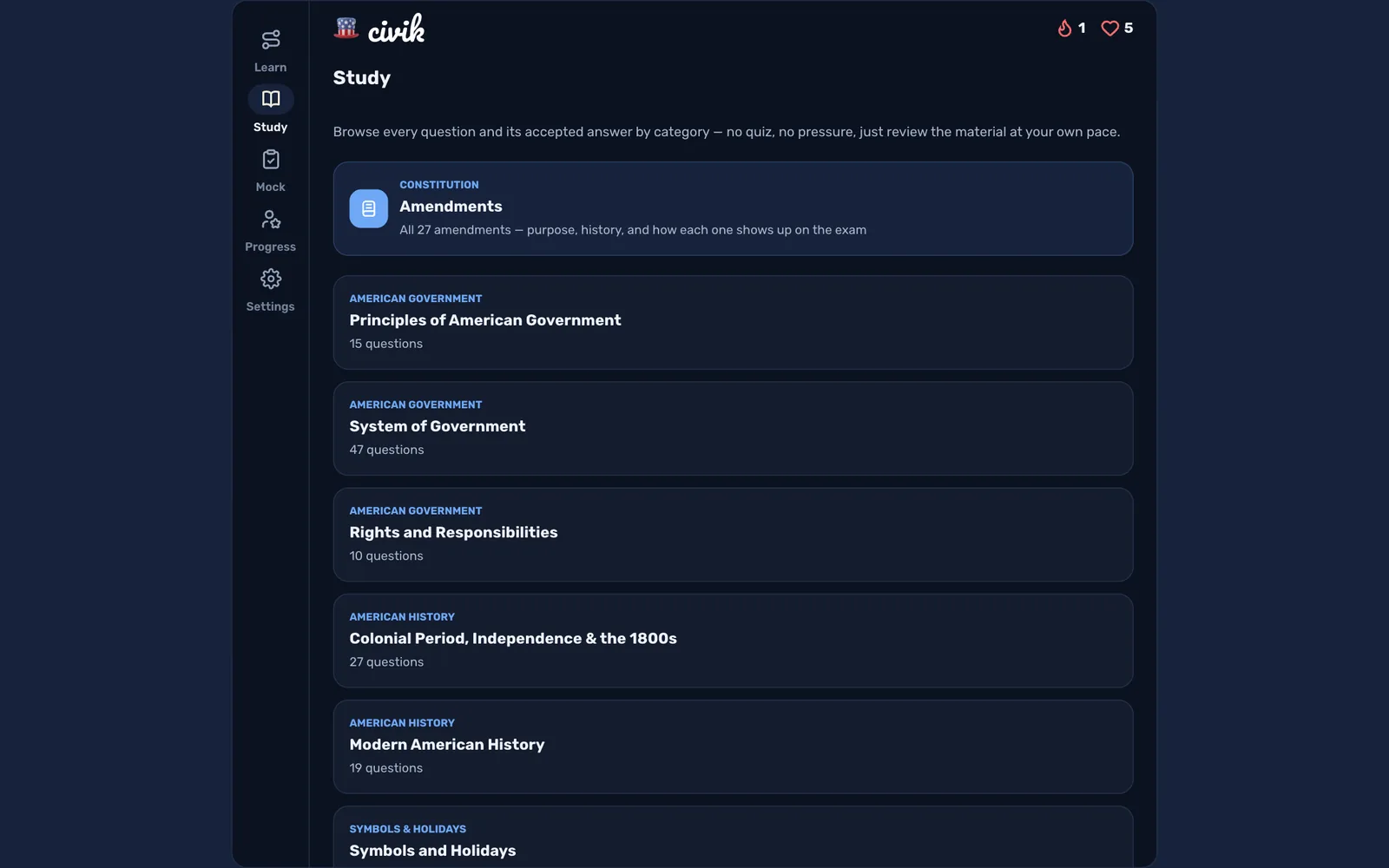Open Modern American History category
This screenshot has width=1389, height=868.
click(x=733, y=746)
